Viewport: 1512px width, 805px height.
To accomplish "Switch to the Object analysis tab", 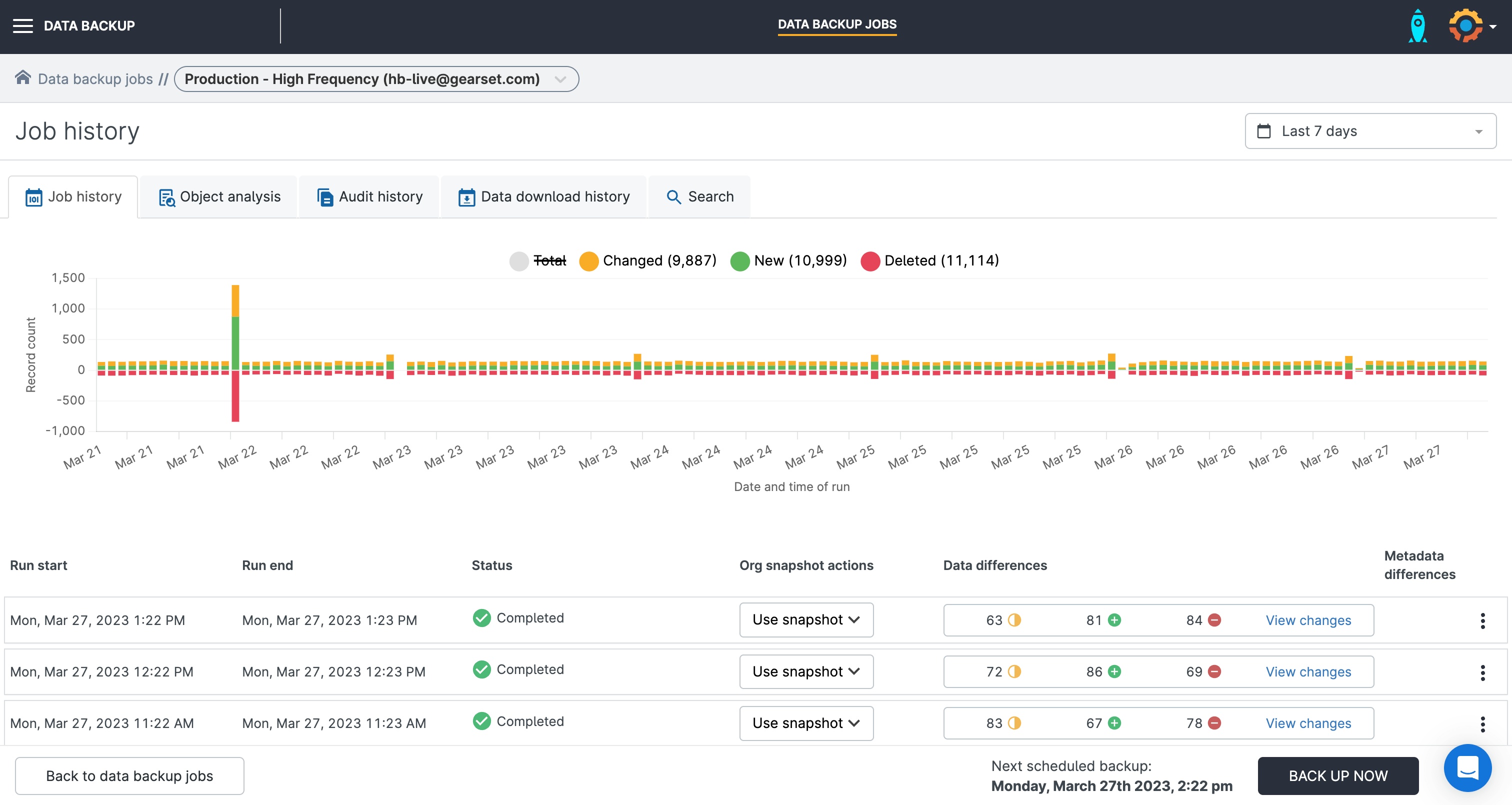I will tap(219, 196).
